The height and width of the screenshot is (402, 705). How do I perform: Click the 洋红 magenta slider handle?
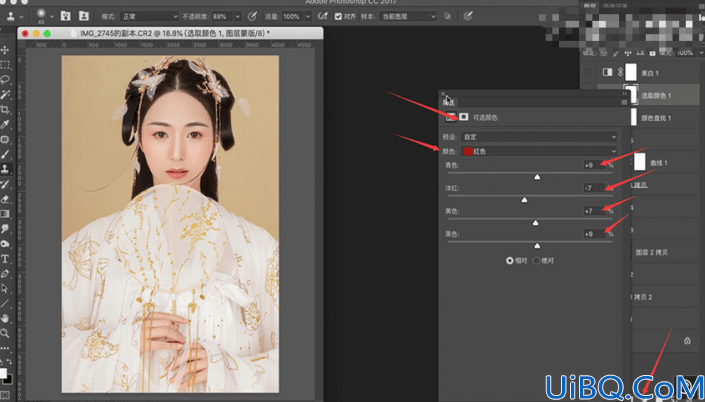pyautogui.click(x=524, y=200)
